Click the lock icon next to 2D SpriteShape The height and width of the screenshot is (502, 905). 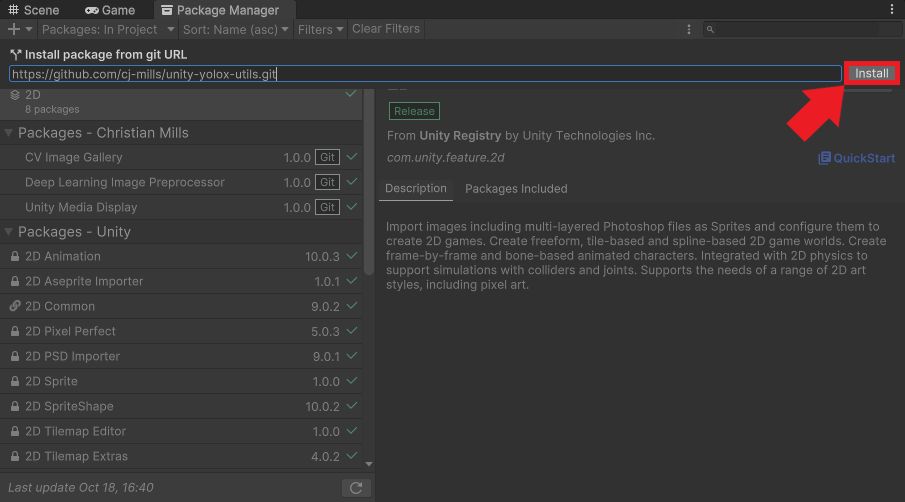pyautogui.click(x=14, y=406)
